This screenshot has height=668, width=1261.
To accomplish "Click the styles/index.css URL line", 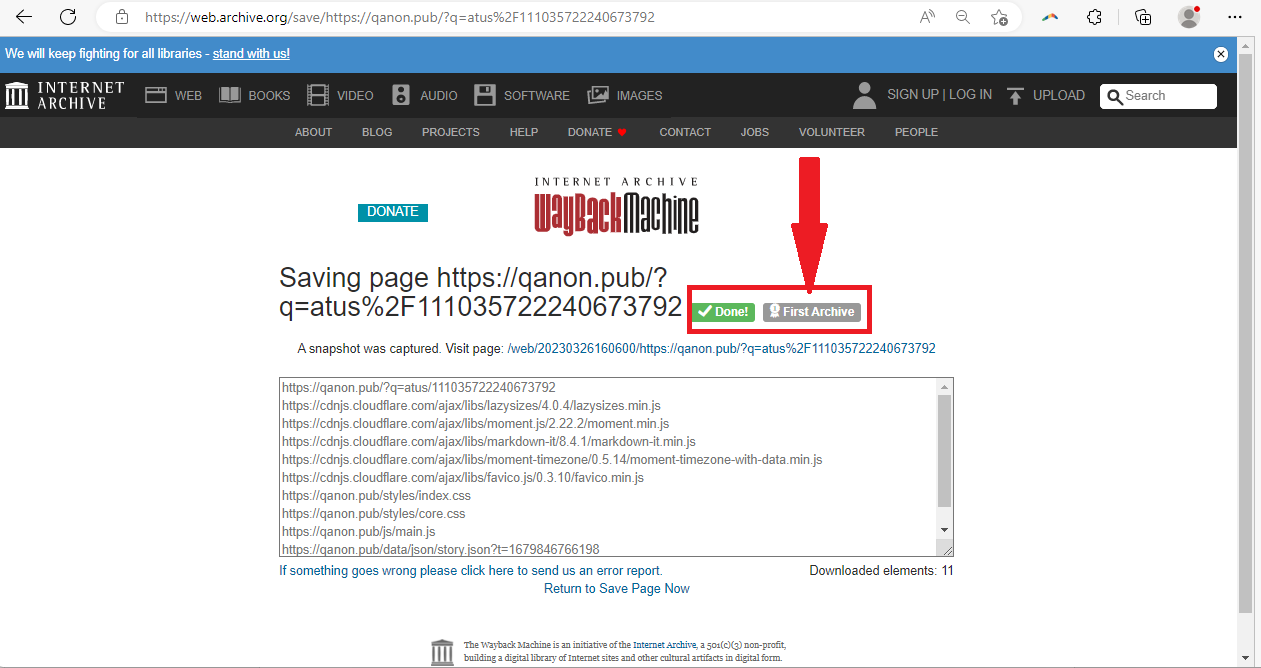I will 376,496.
